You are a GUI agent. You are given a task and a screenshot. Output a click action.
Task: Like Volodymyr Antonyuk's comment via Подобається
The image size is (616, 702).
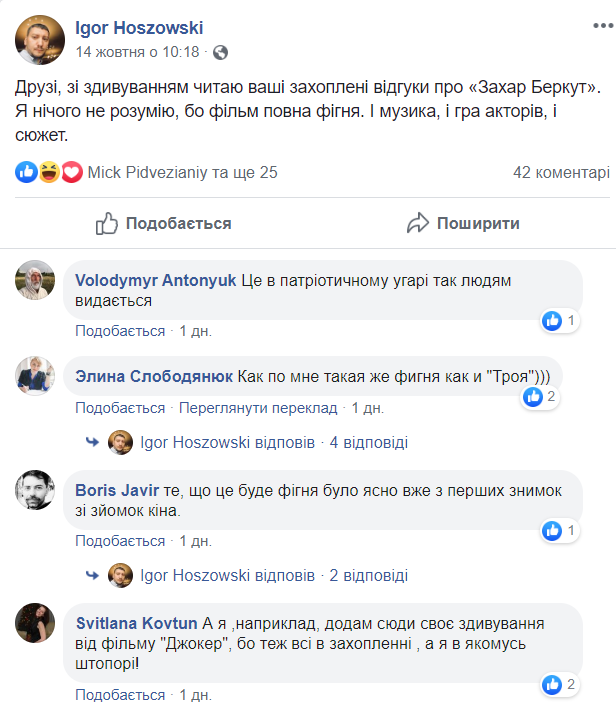120,331
